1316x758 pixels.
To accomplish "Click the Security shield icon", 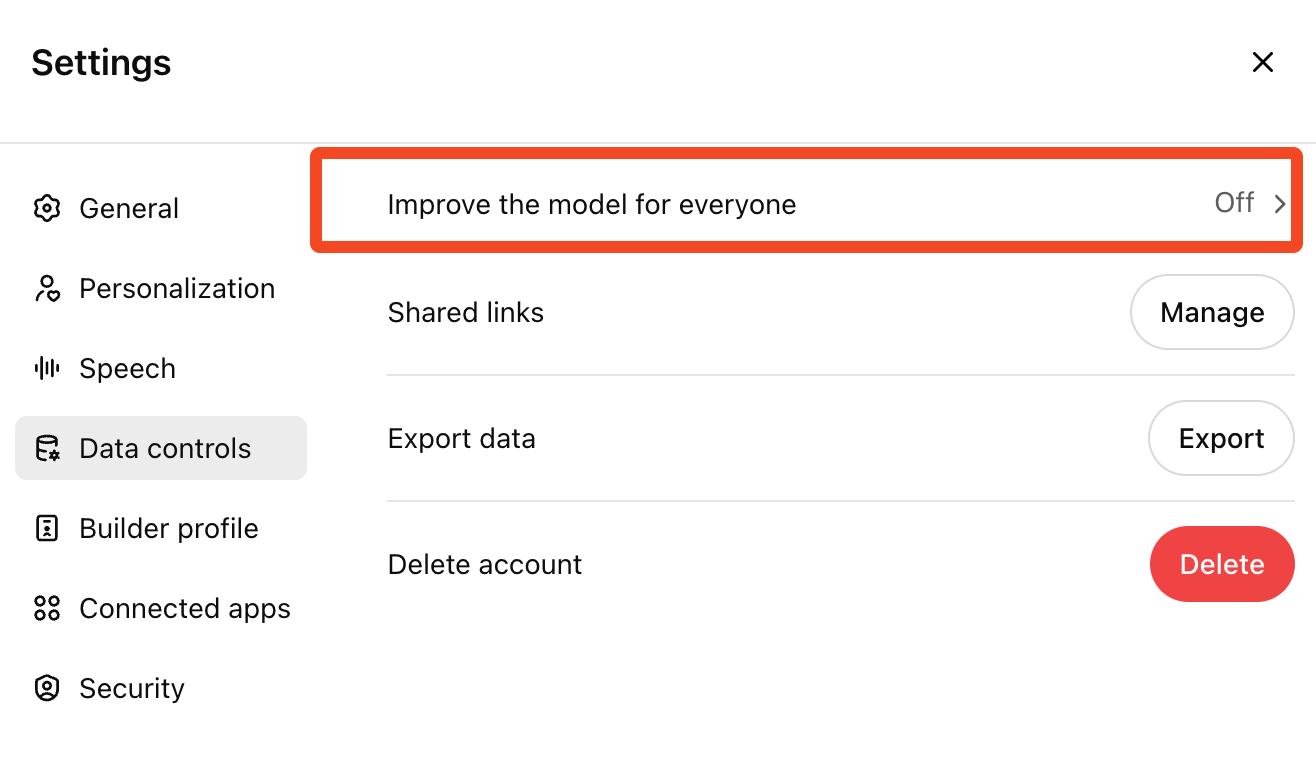I will 47,688.
